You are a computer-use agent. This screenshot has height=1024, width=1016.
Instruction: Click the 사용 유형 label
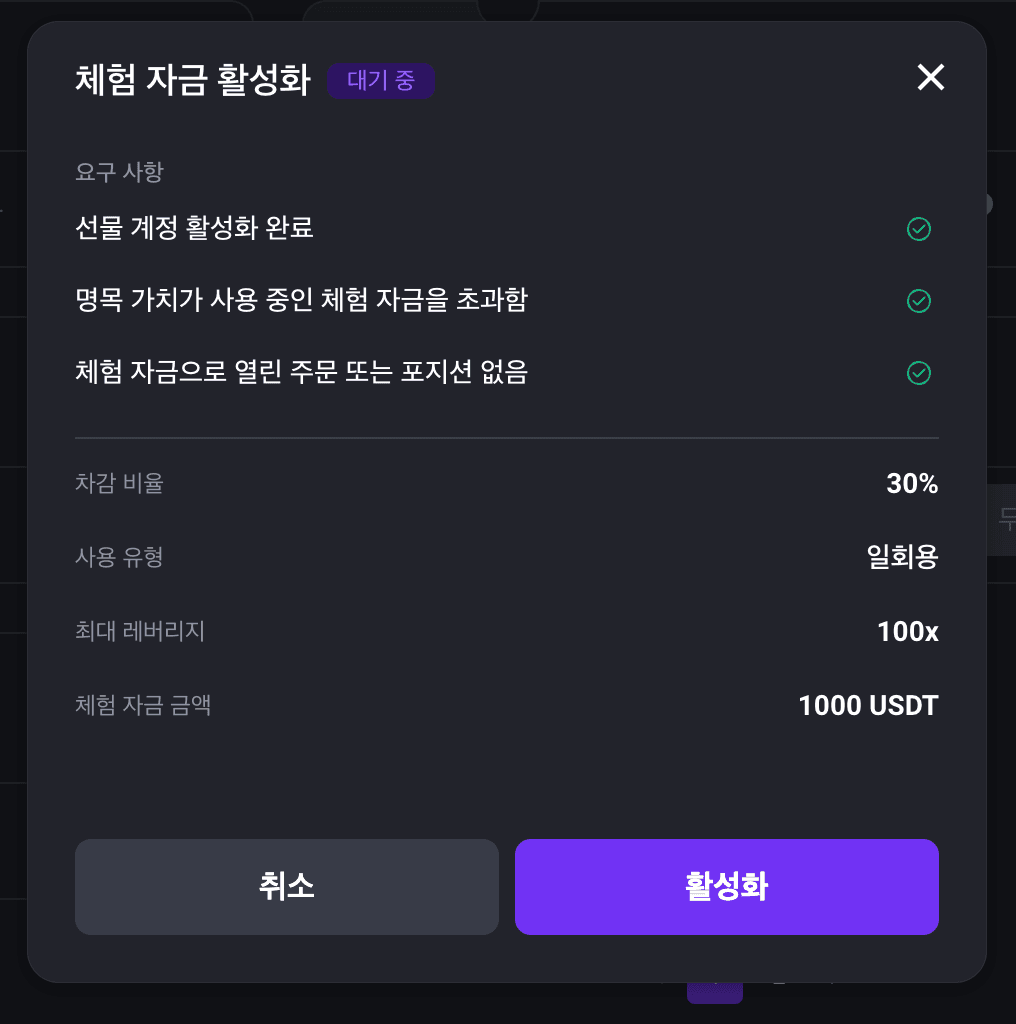119,557
